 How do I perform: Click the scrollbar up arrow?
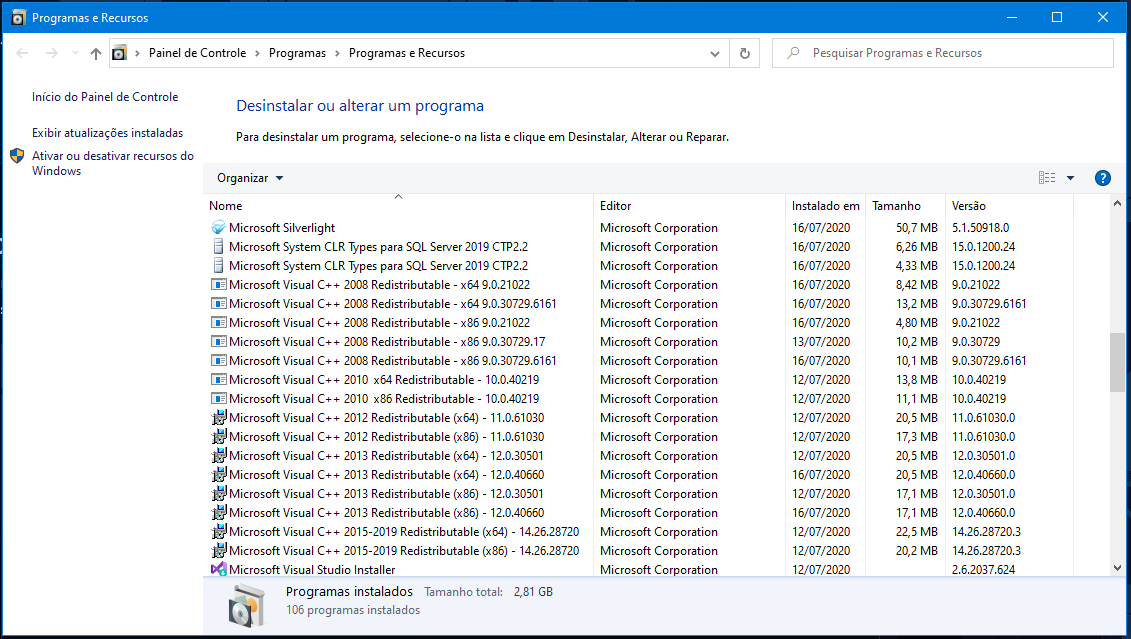(x=1117, y=203)
